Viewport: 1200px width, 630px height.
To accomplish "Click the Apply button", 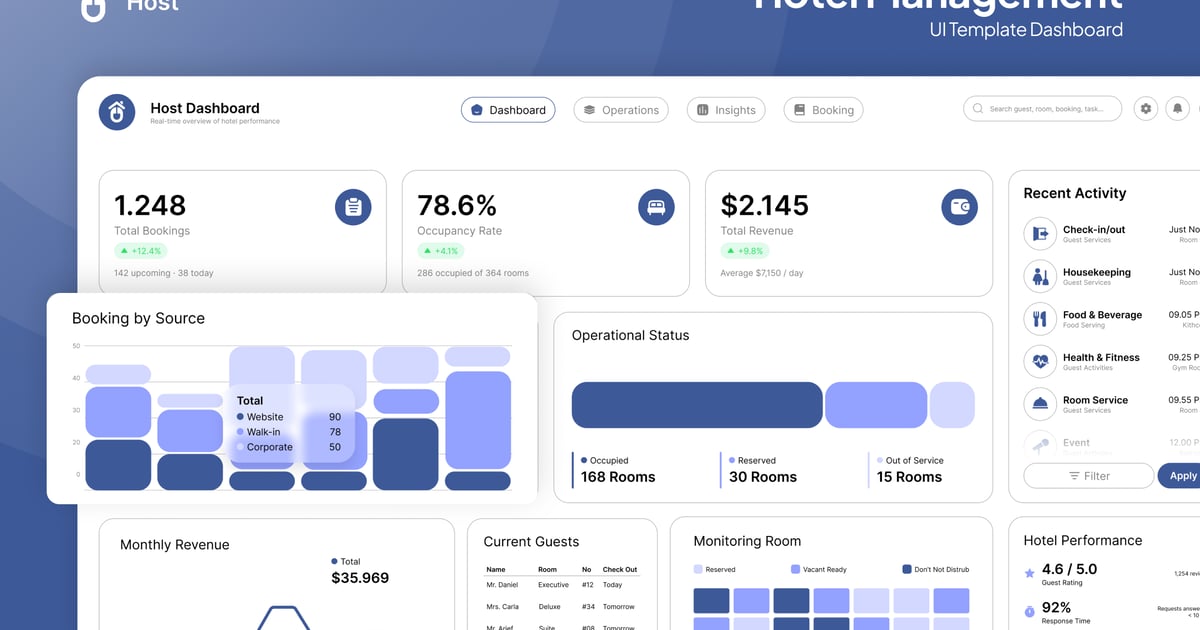I will [1181, 476].
